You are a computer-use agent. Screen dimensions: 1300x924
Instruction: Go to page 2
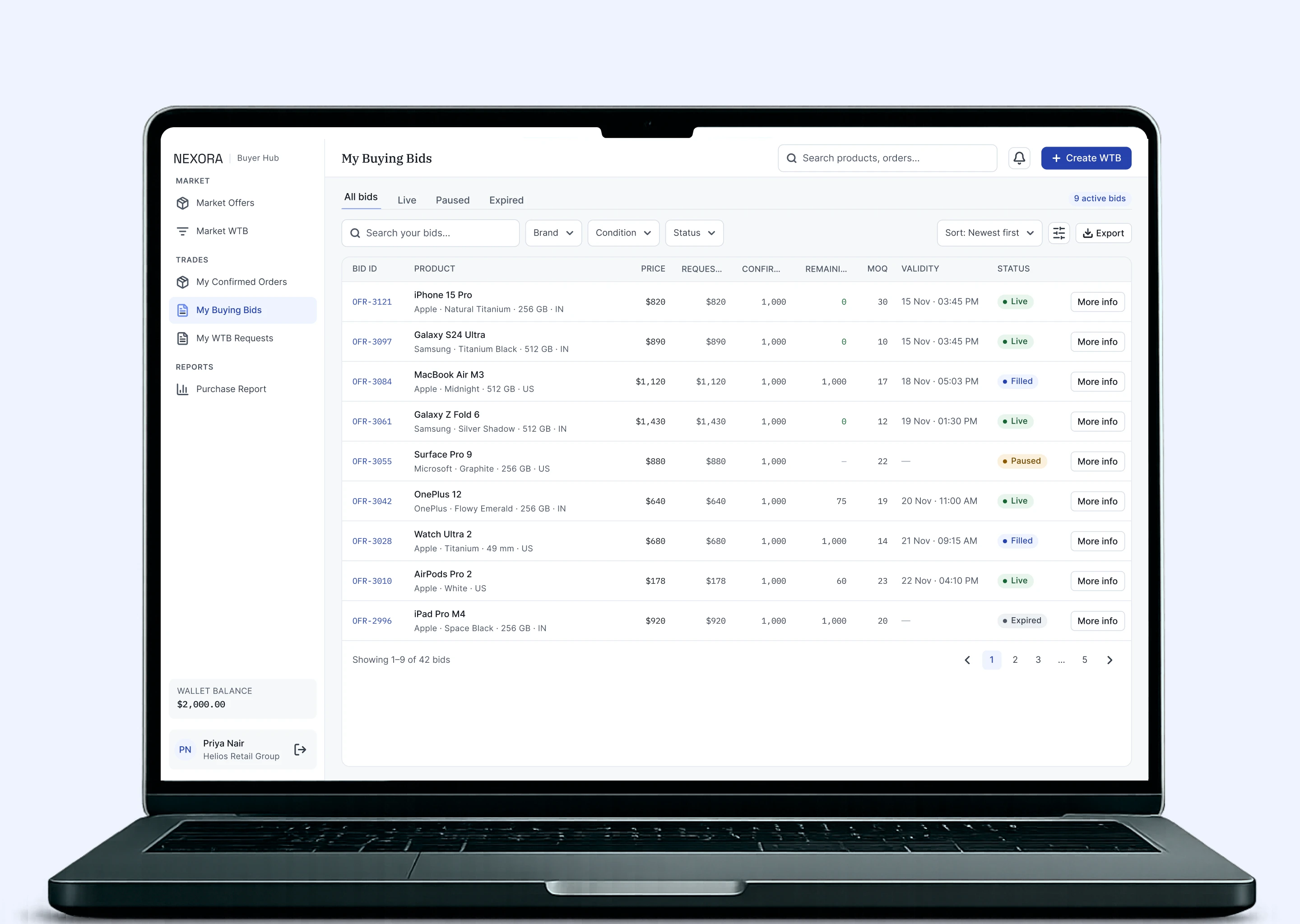1015,660
